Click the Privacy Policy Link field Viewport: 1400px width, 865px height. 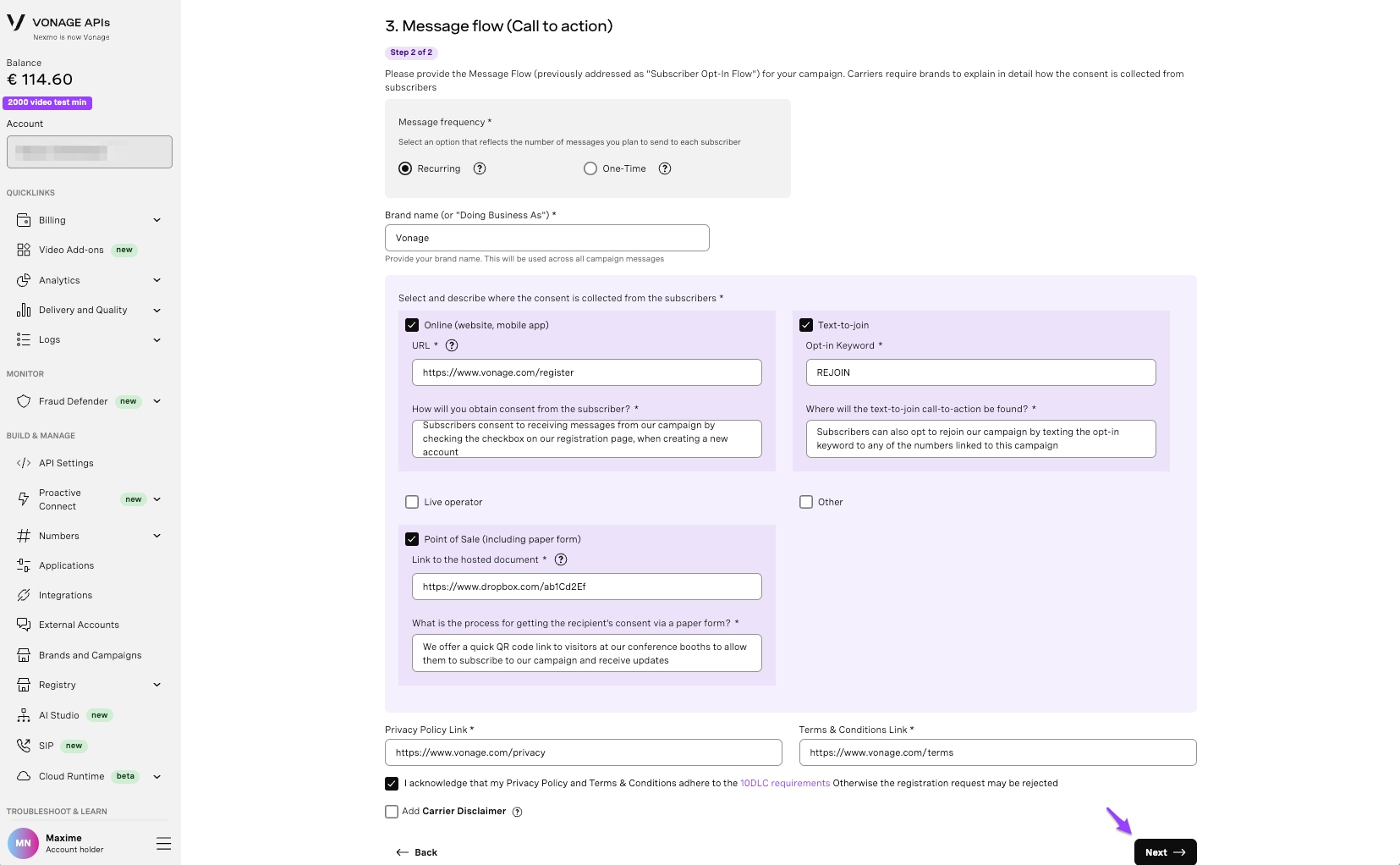pos(583,752)
